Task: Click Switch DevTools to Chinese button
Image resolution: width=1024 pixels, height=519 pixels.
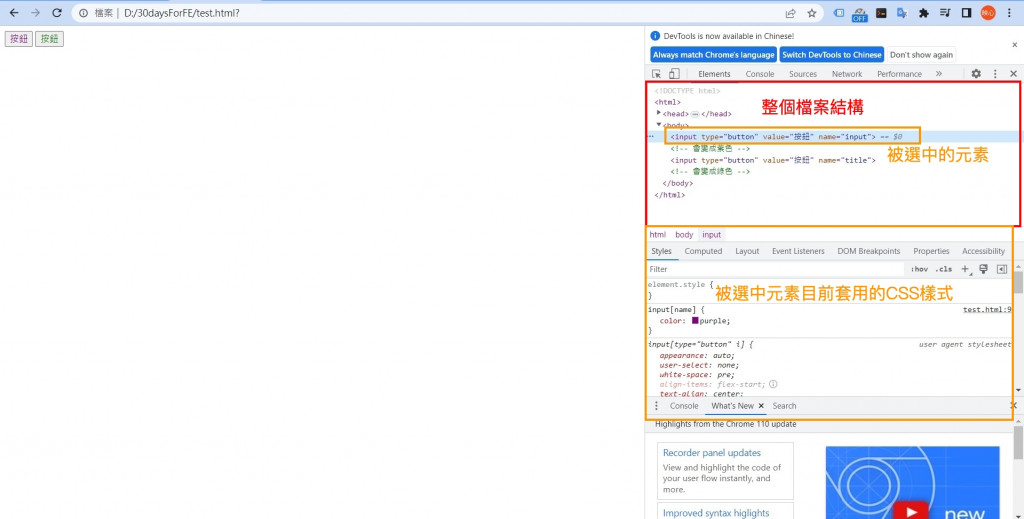Action: (x=831, y=55)
